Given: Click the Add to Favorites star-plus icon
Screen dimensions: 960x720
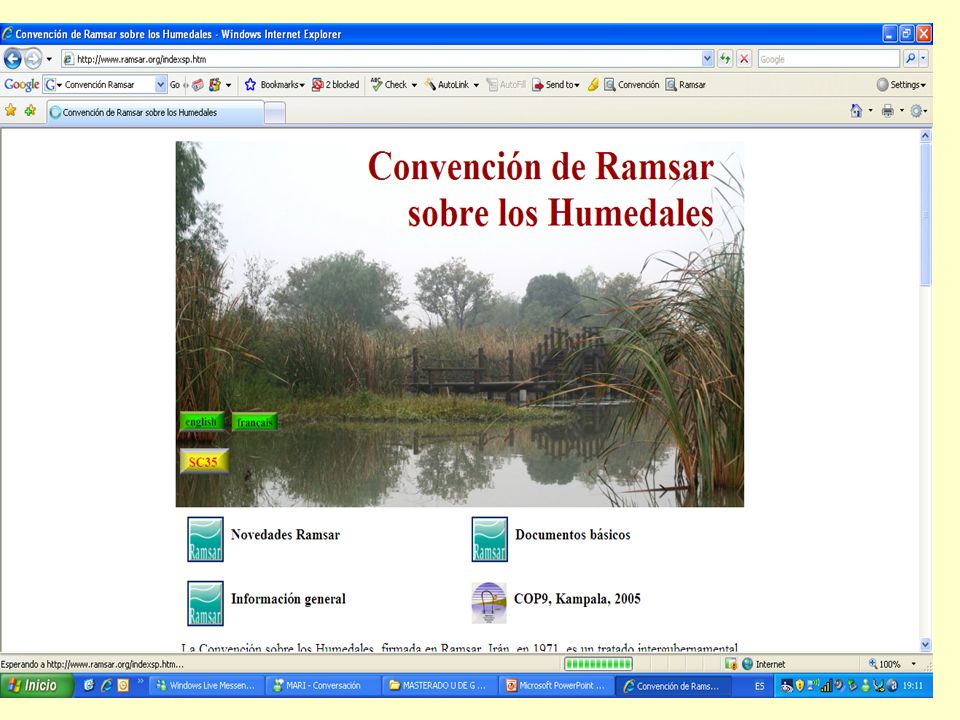Looking at the screenshot, I should click(x=30, y=111).
